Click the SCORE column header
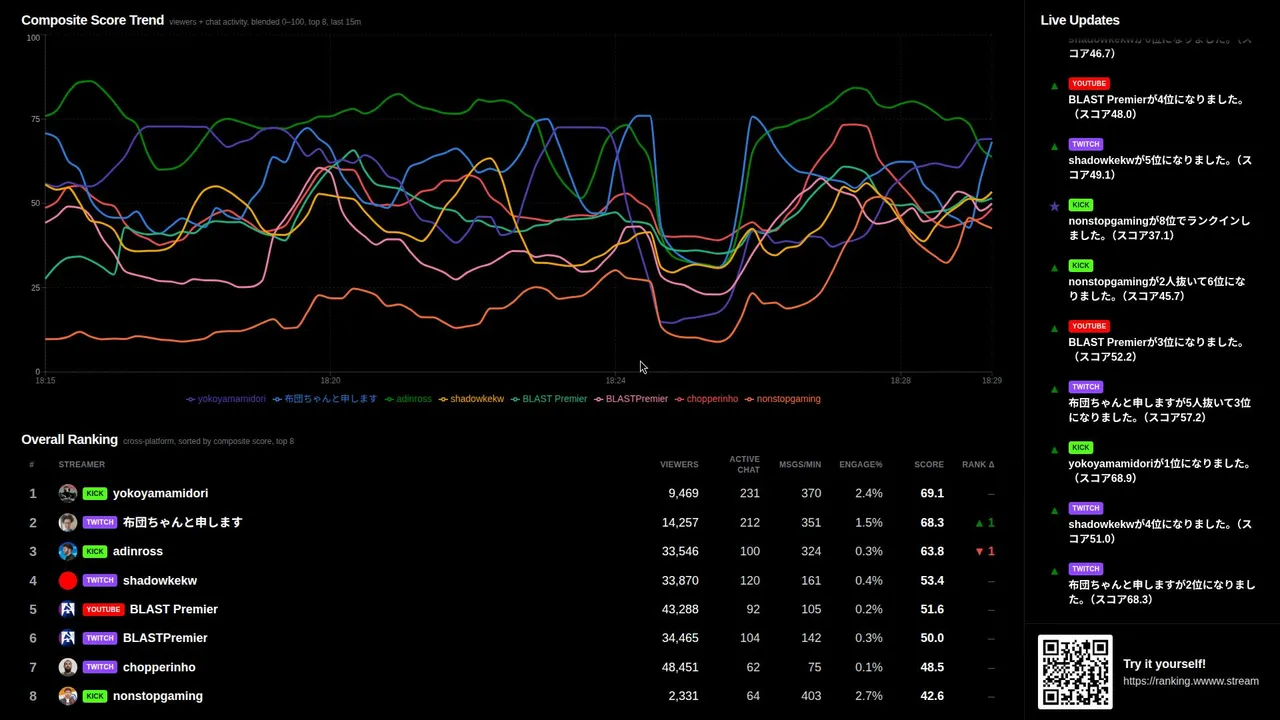The height and width of the screenshot is (720, 1280). coord(929,464)
